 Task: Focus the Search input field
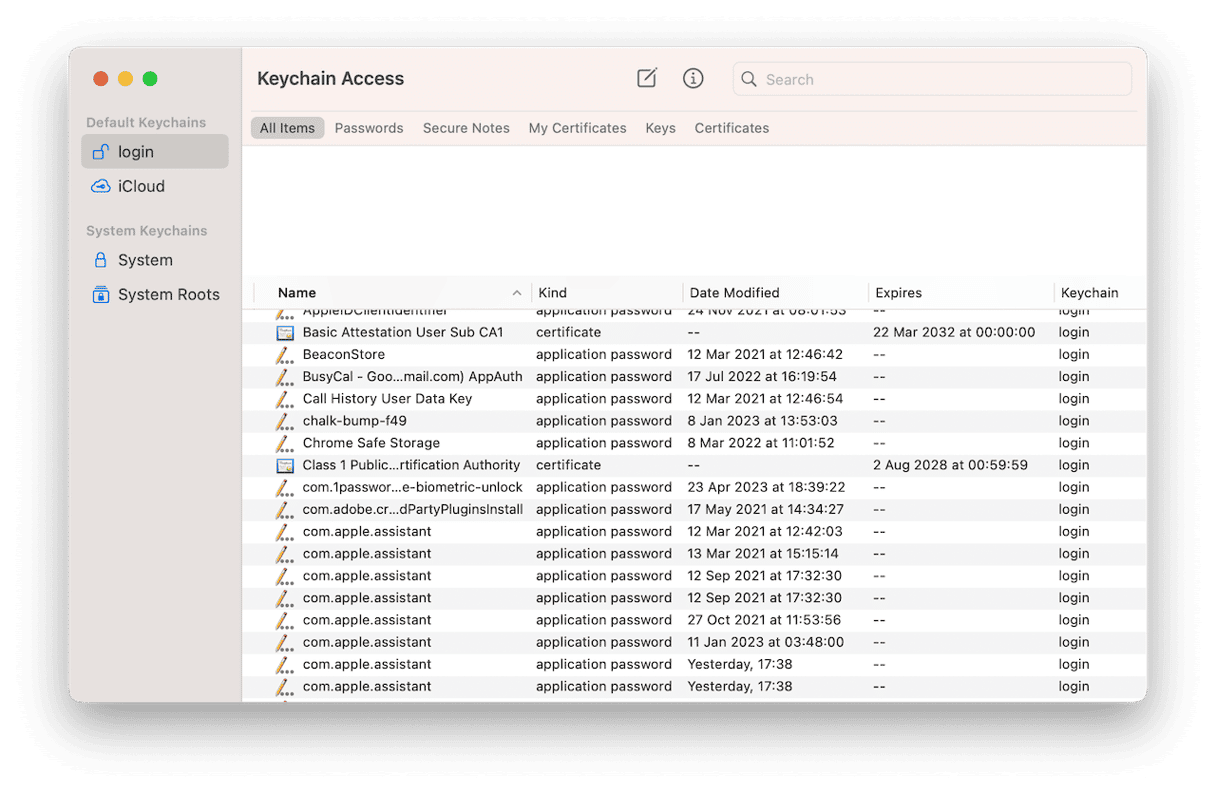coord(940,80)
